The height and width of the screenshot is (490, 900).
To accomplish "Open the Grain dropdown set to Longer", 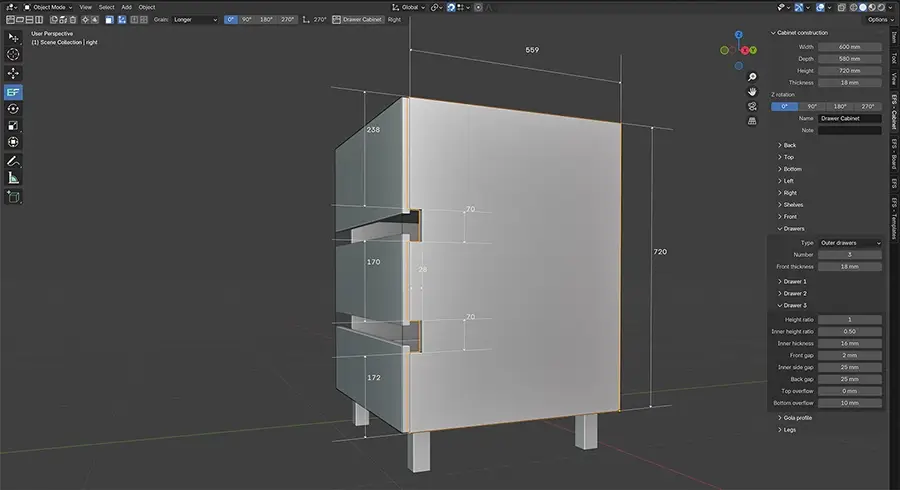I will click(194, 20).
